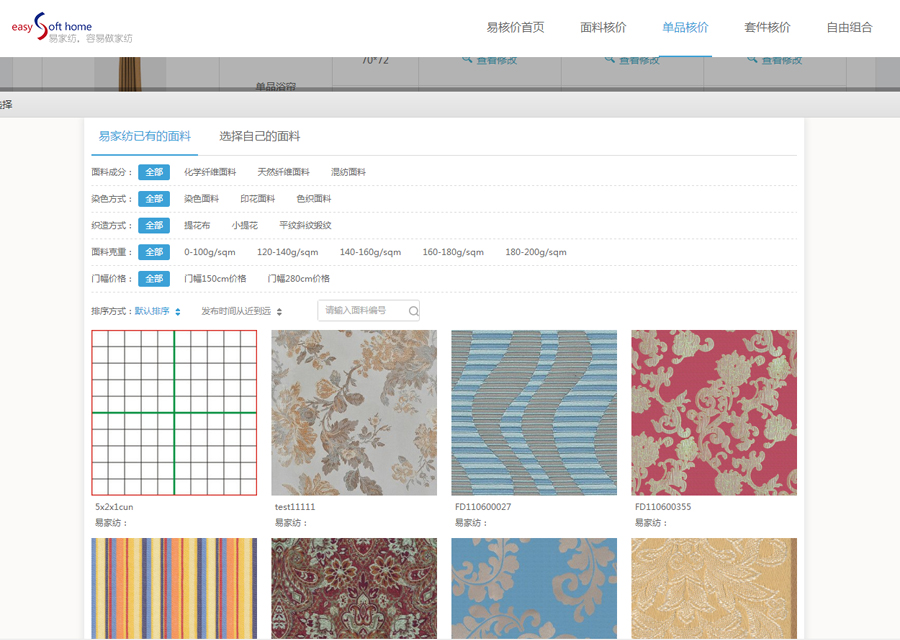This screenshot has height=640, width=900.
Task: Open the 面料核价 menu item
Action: pyautogui.click(x=603, y=27)
